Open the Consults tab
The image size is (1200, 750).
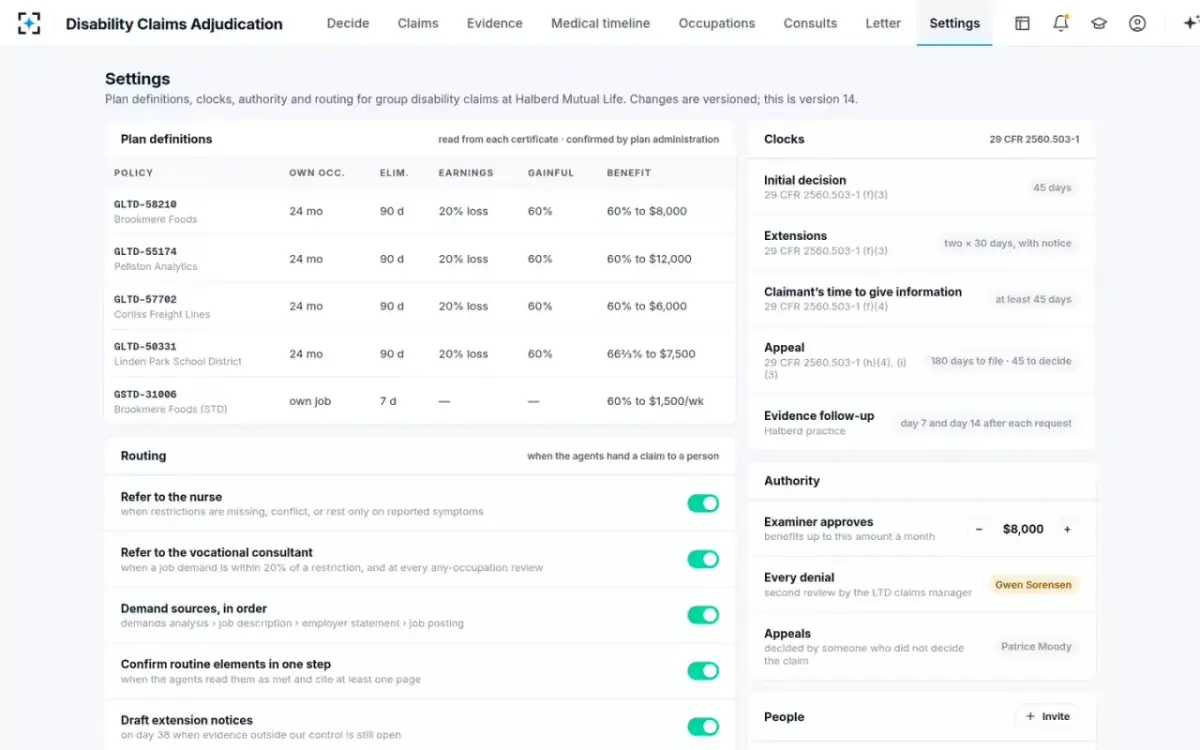point(810,23)
